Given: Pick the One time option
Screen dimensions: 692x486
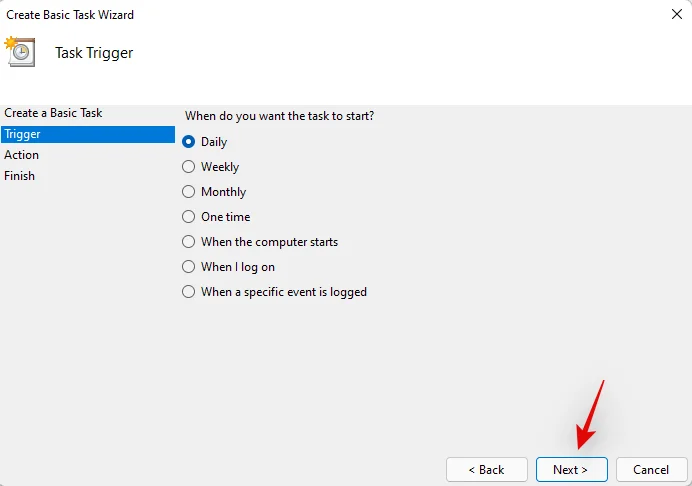Looking at the screenshot, I should [189, 217].
